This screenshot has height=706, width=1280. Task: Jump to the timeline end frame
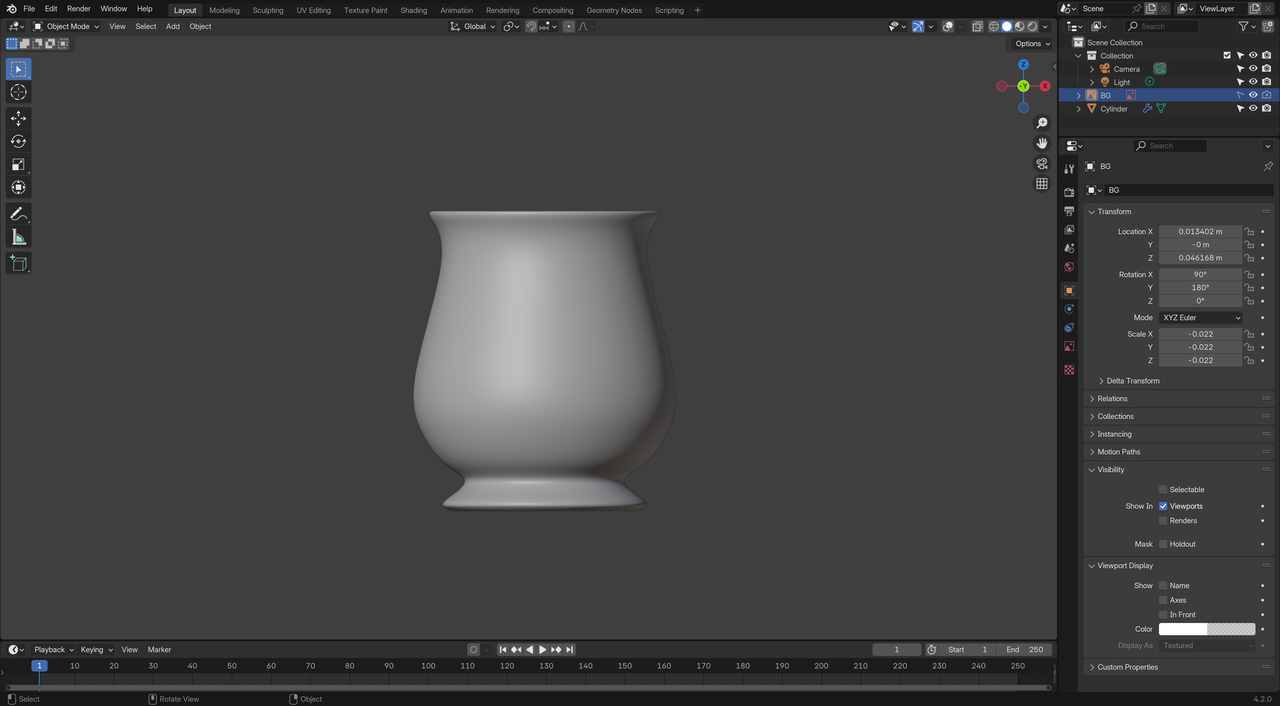pos(569,650)
